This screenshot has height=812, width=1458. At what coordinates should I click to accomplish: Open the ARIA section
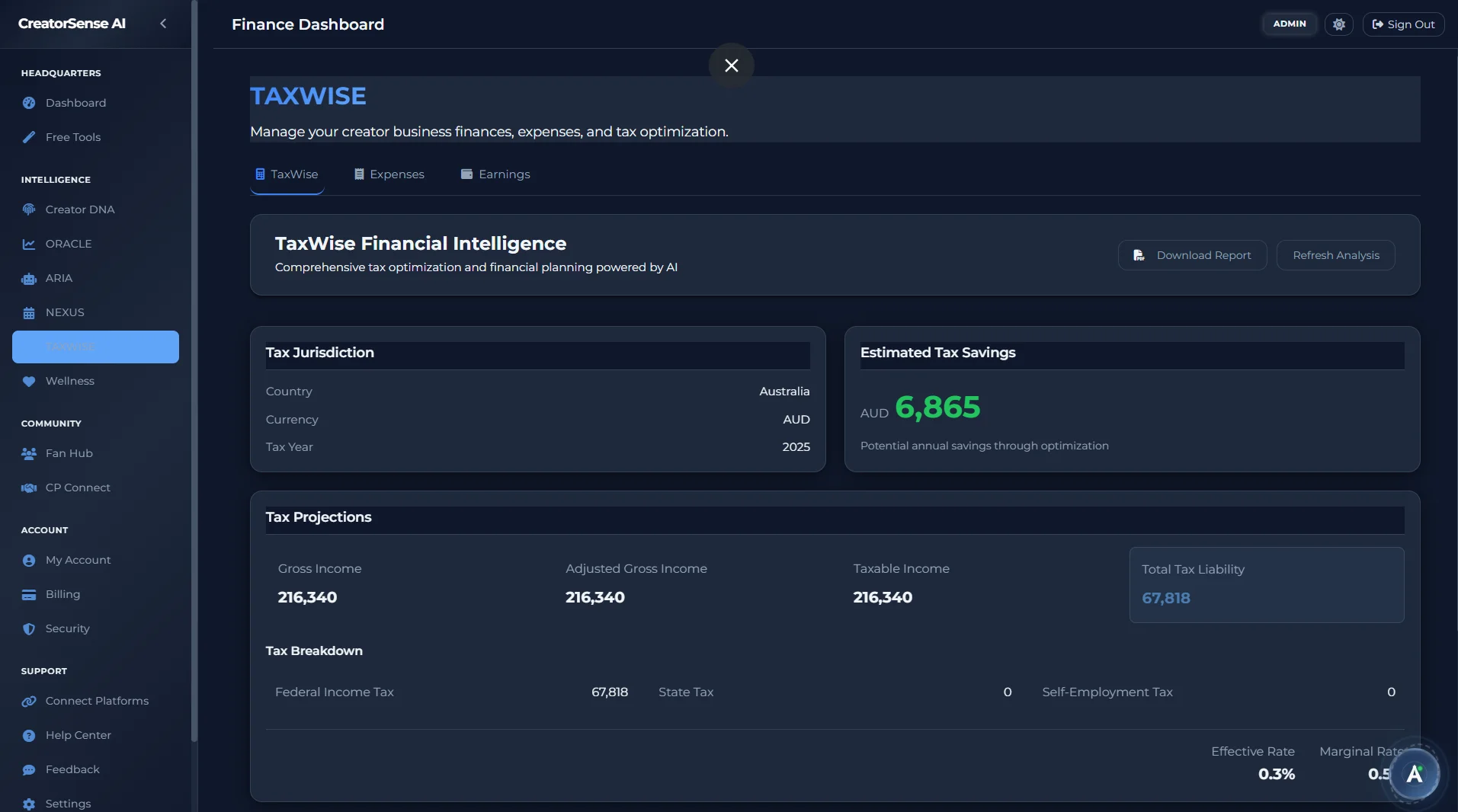(59, 278)
